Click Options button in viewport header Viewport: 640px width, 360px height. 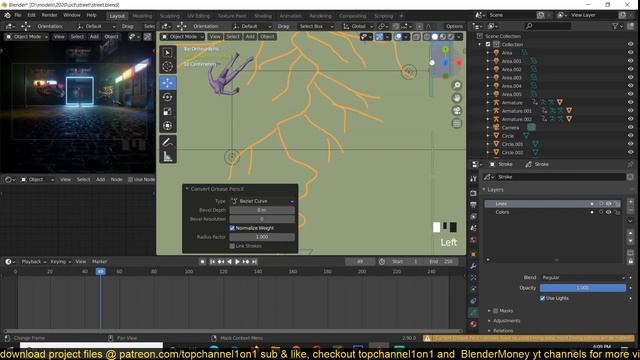[x=454, y=26]
